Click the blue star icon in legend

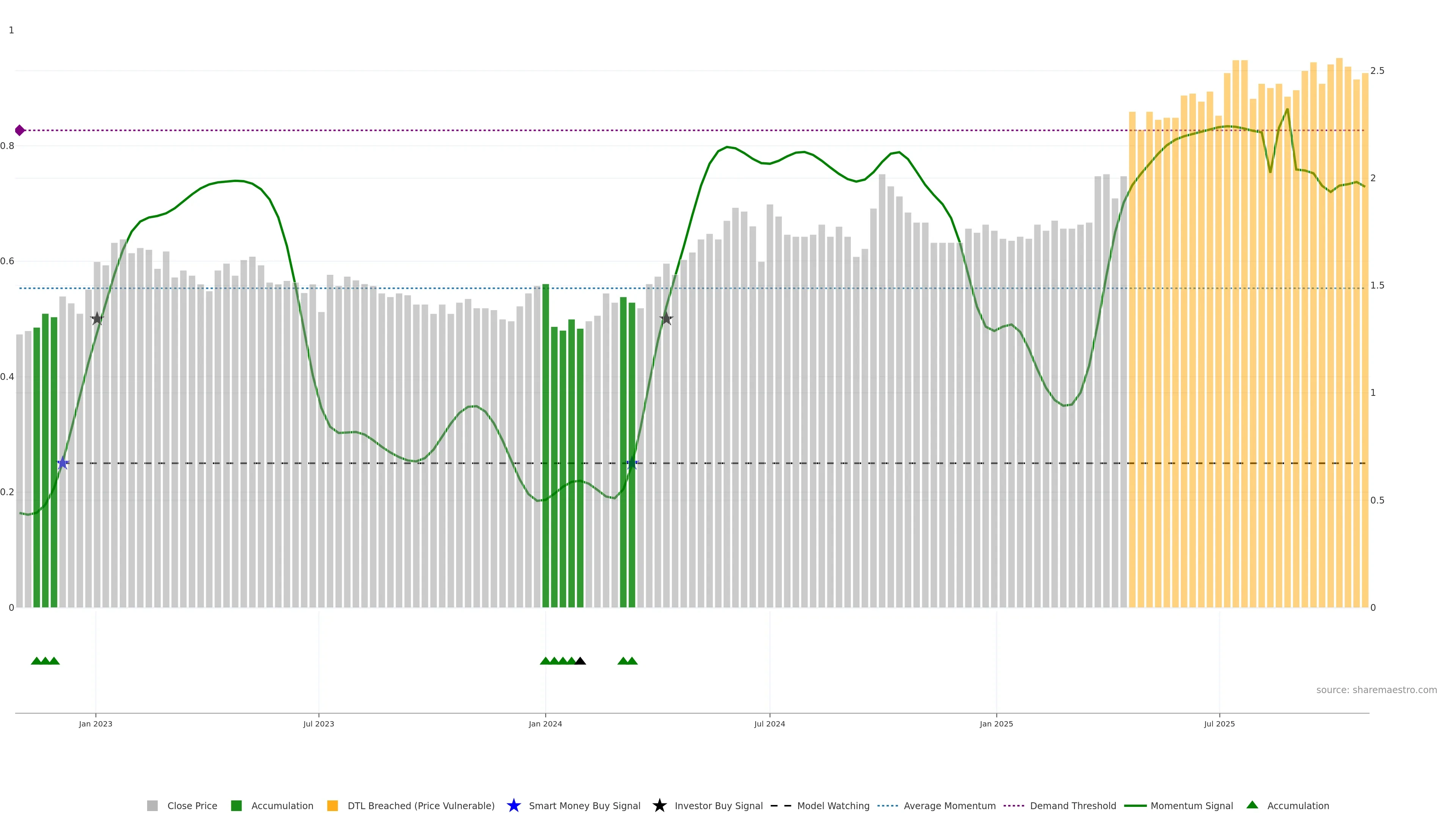(x=513, y=805)
